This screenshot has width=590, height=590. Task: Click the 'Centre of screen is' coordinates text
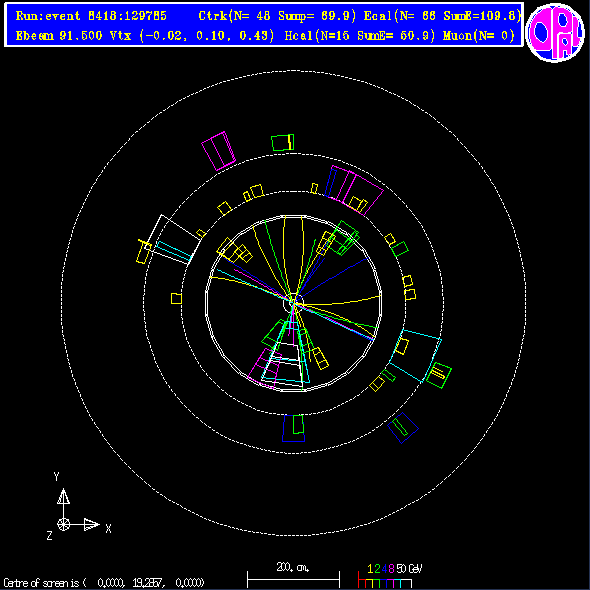tap(104, 583)
